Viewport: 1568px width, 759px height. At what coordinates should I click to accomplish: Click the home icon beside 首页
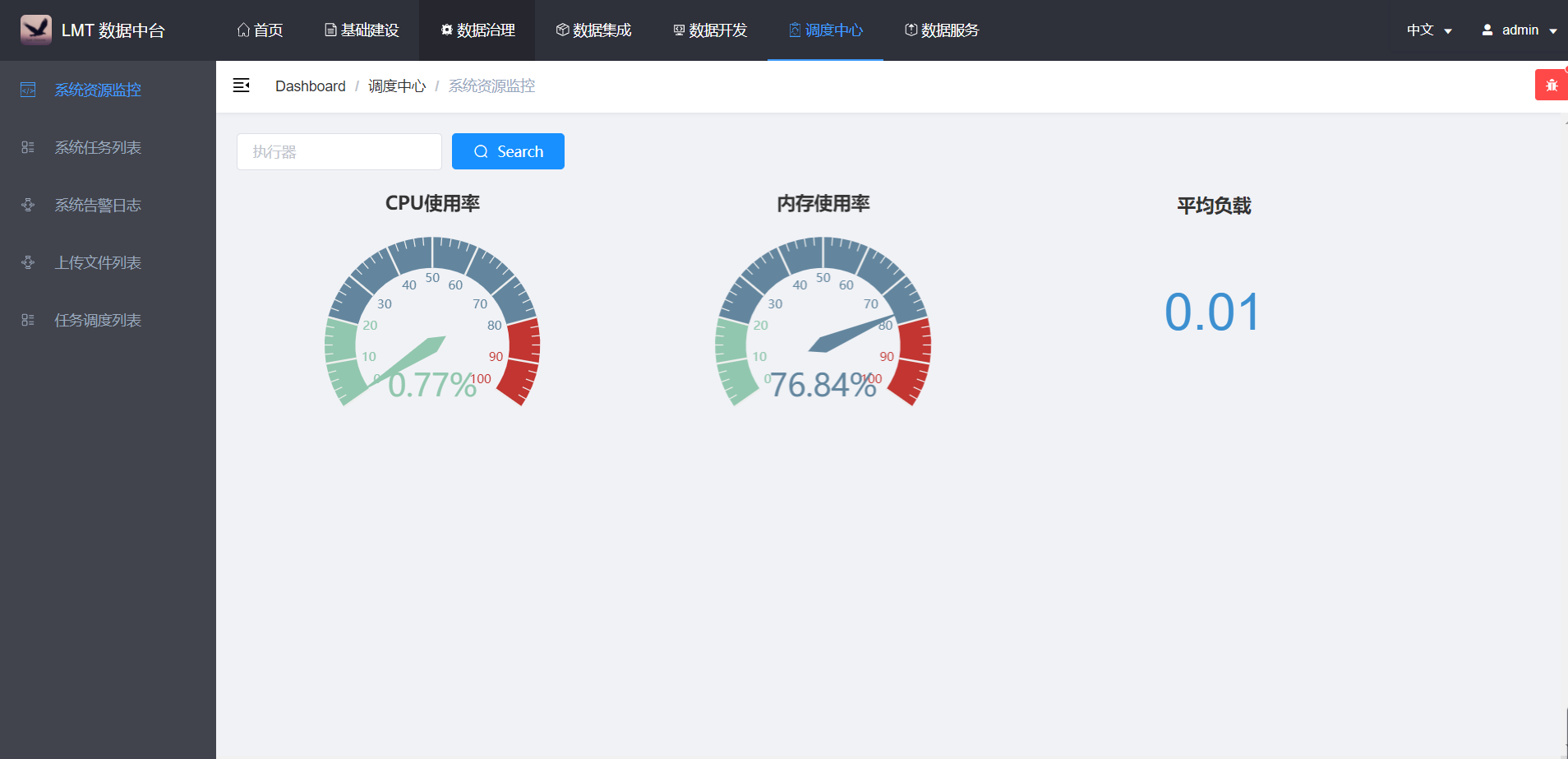click(242, 29)
